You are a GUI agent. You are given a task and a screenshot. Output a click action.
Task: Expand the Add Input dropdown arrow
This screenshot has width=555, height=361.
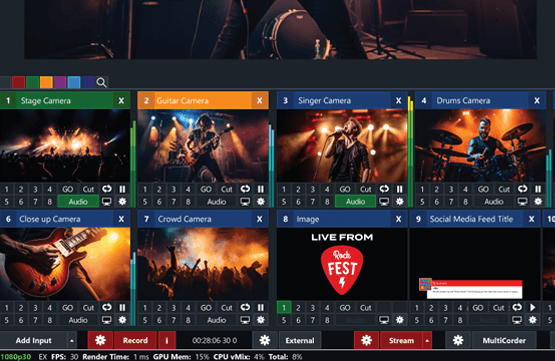click(71, 340)
